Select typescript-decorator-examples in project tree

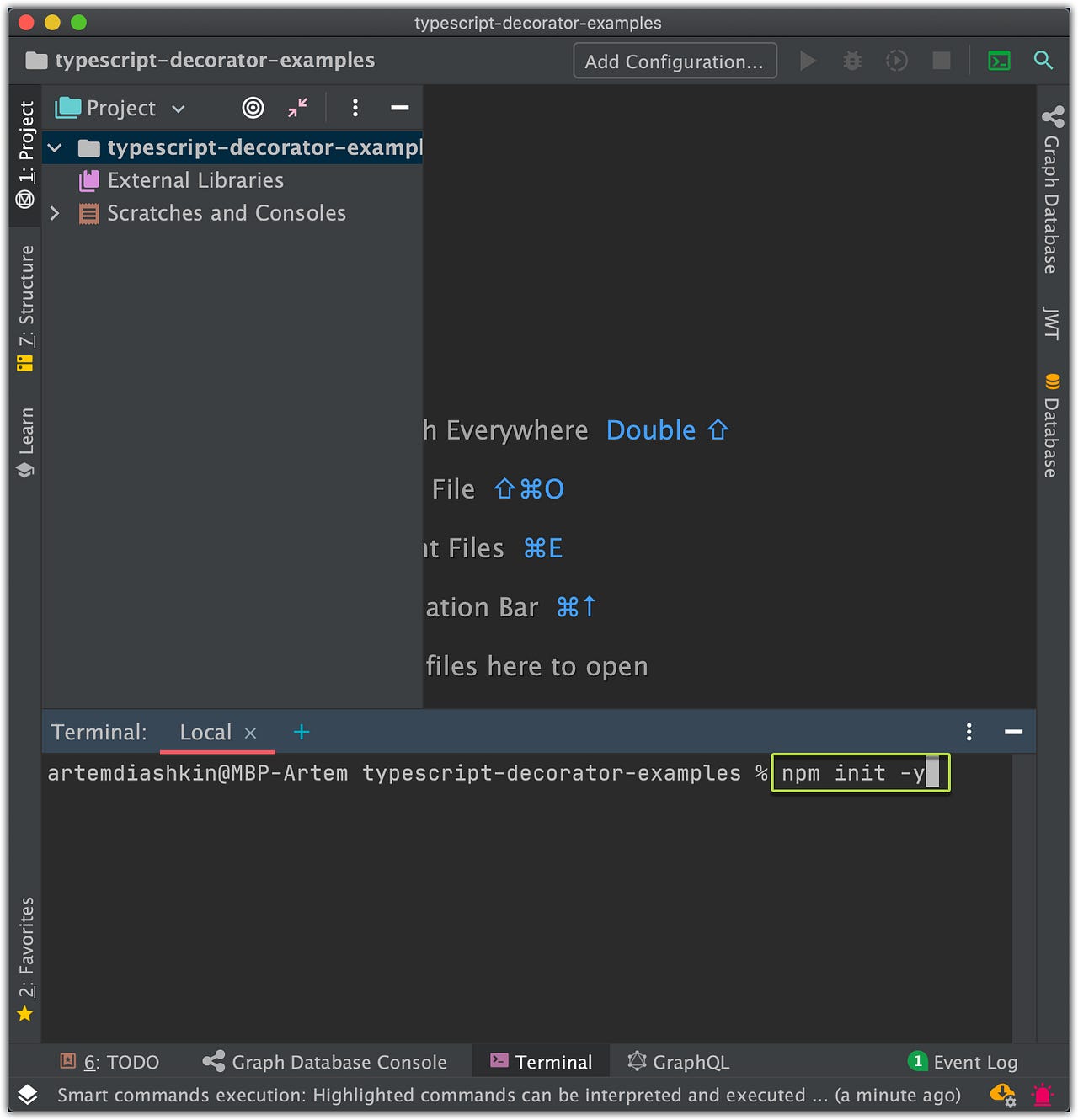pyautogui.click(x=232, y=147)
